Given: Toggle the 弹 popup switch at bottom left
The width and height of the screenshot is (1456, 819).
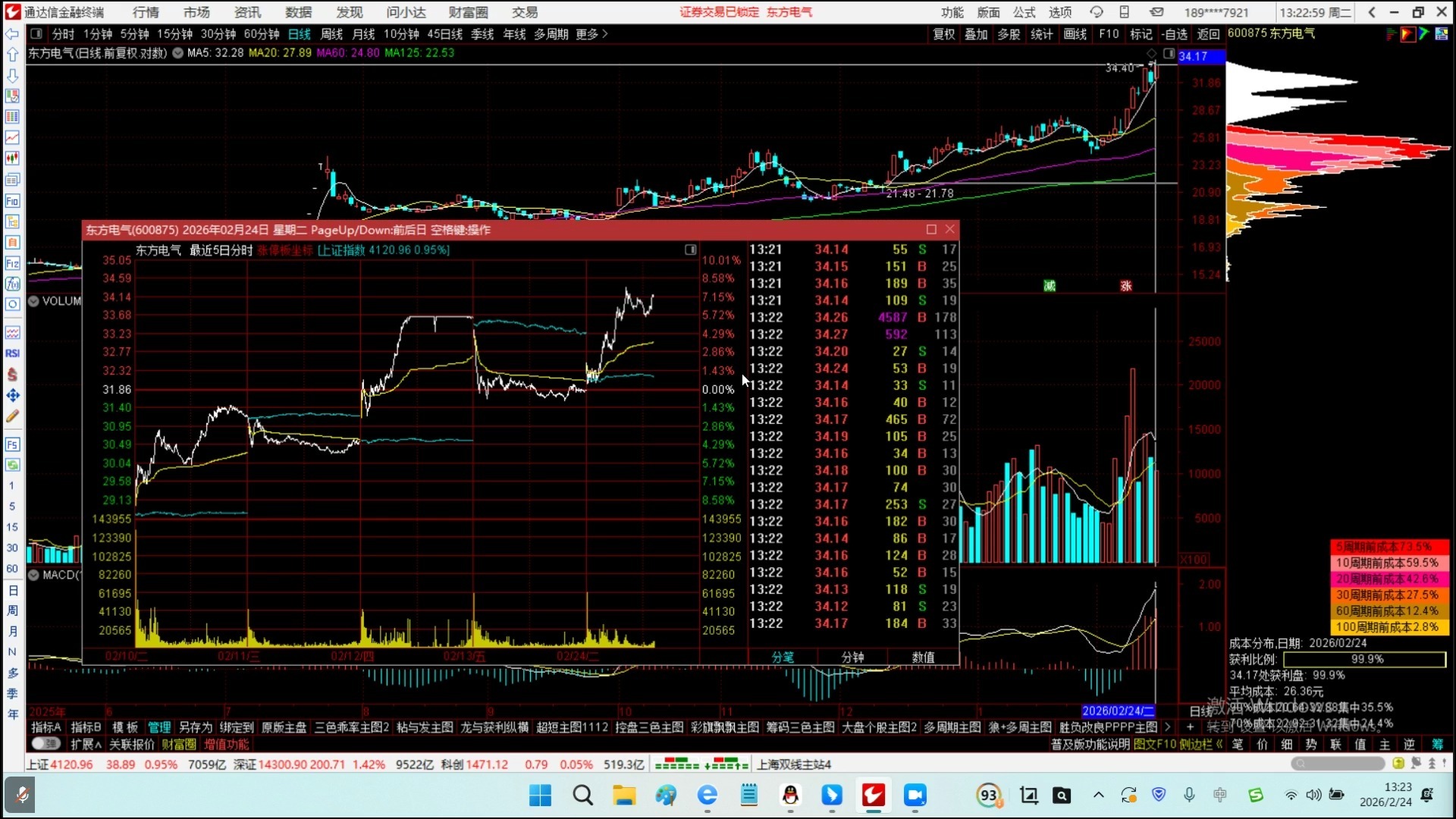Looking at the screenshot, I should point(46,744).
